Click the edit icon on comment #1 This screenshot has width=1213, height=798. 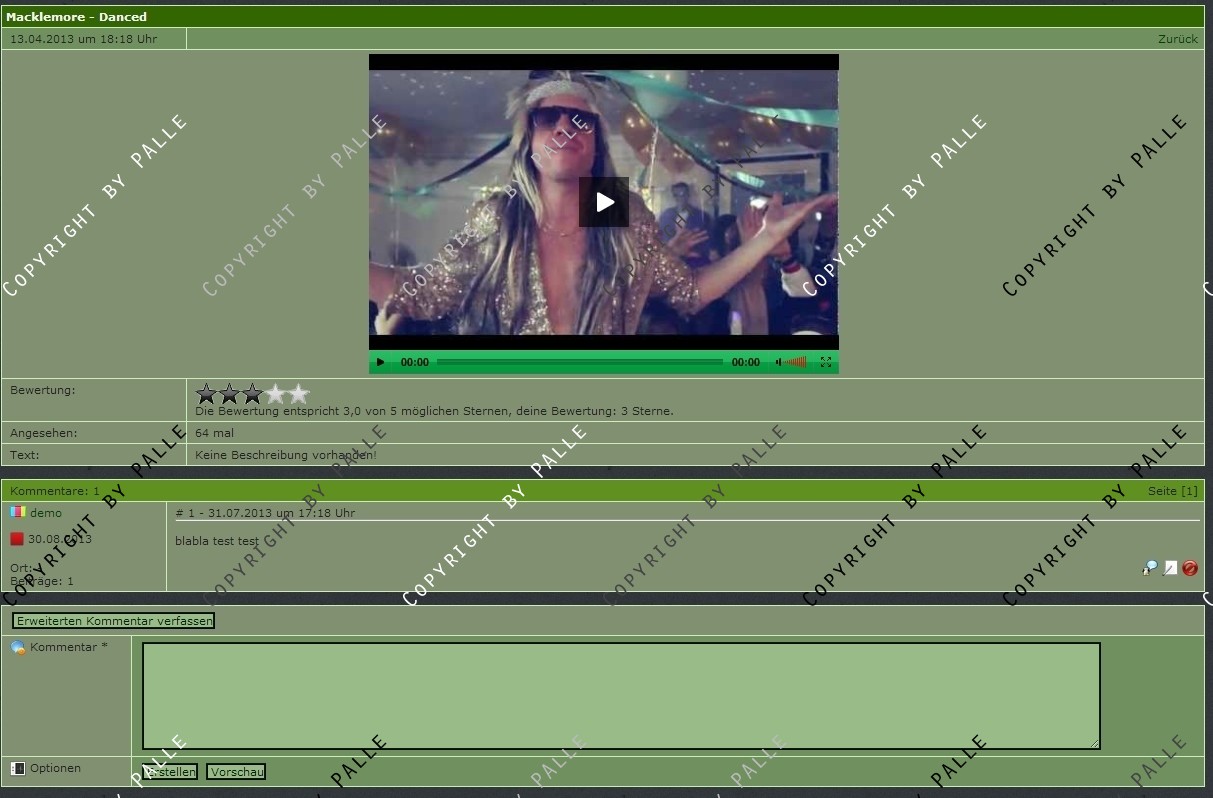1170,568
